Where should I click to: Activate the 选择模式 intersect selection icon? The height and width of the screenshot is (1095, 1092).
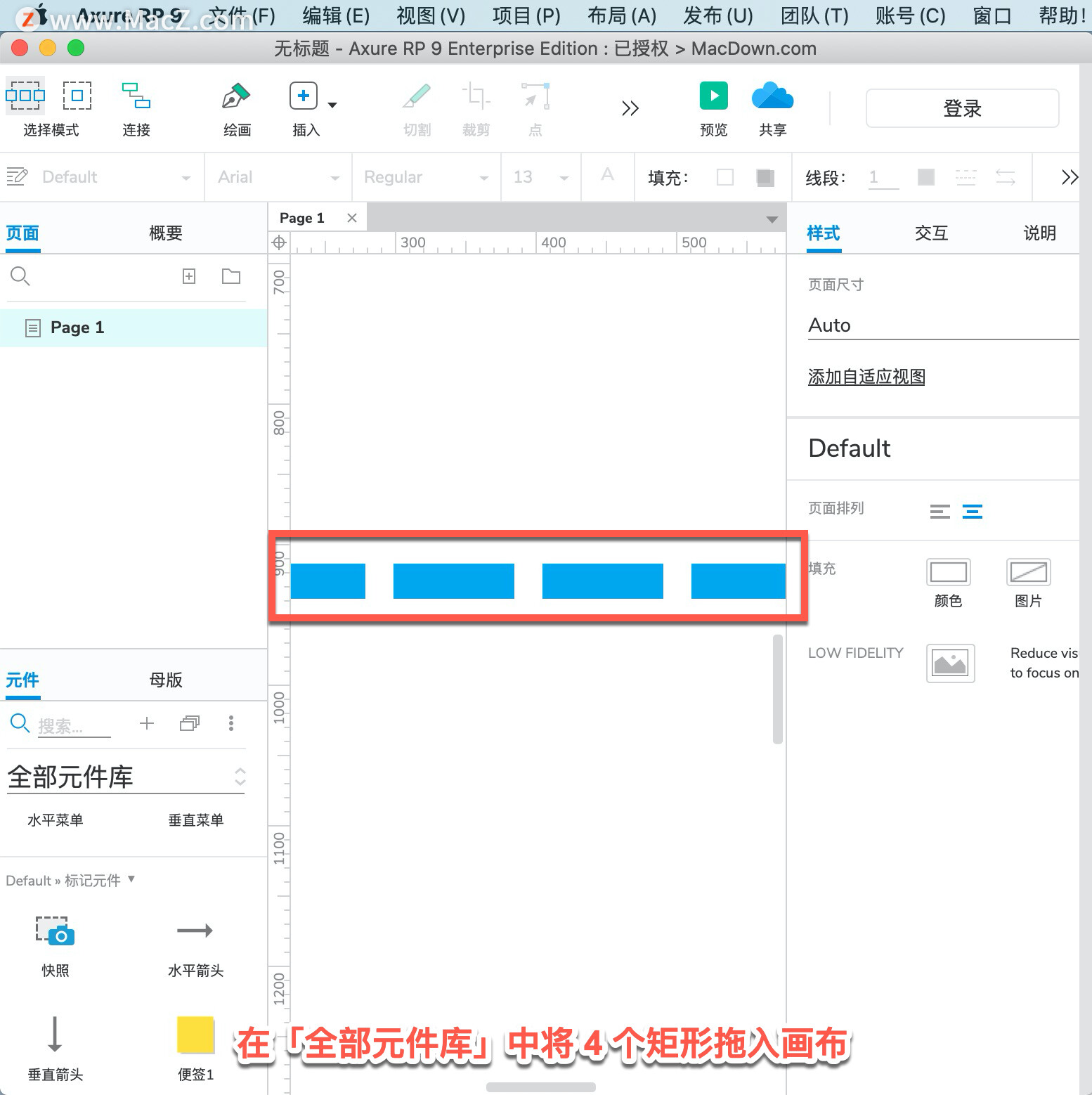(25, 96)
